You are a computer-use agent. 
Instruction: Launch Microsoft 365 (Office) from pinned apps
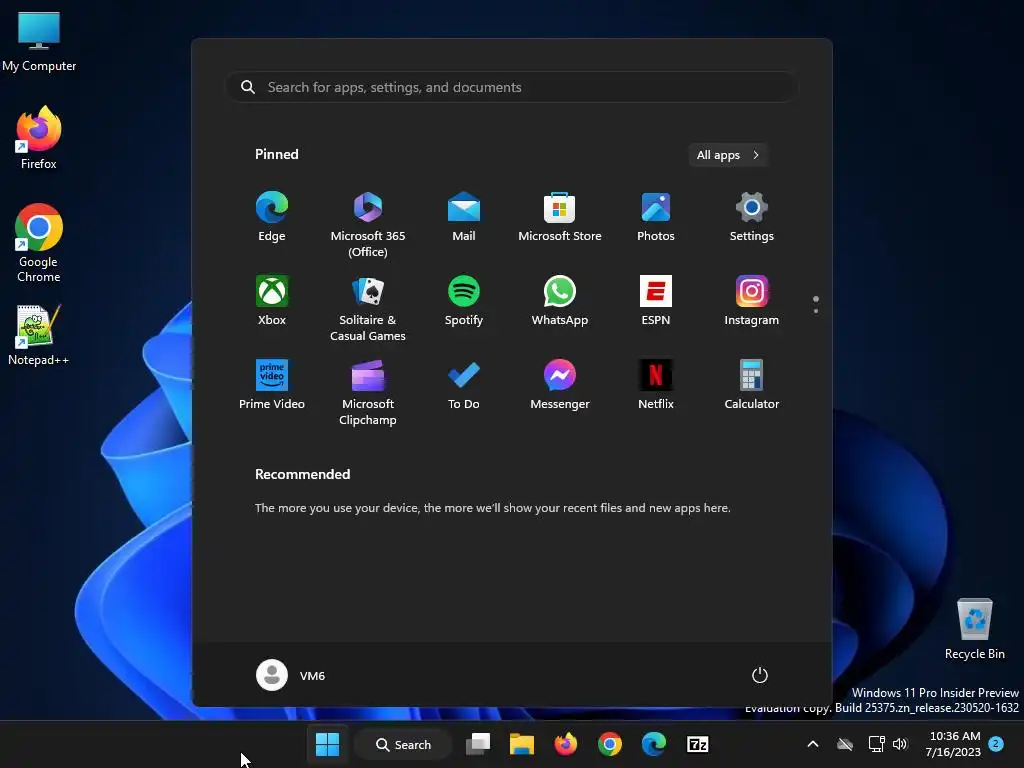point(368,225)
